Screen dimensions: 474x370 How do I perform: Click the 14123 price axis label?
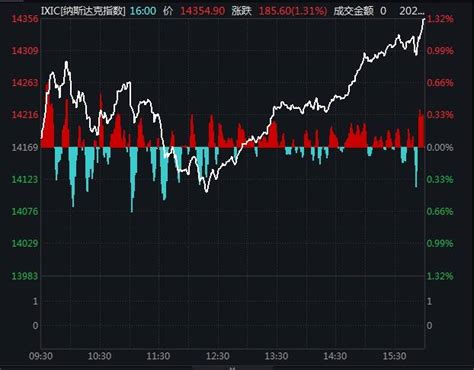(25, 180)
